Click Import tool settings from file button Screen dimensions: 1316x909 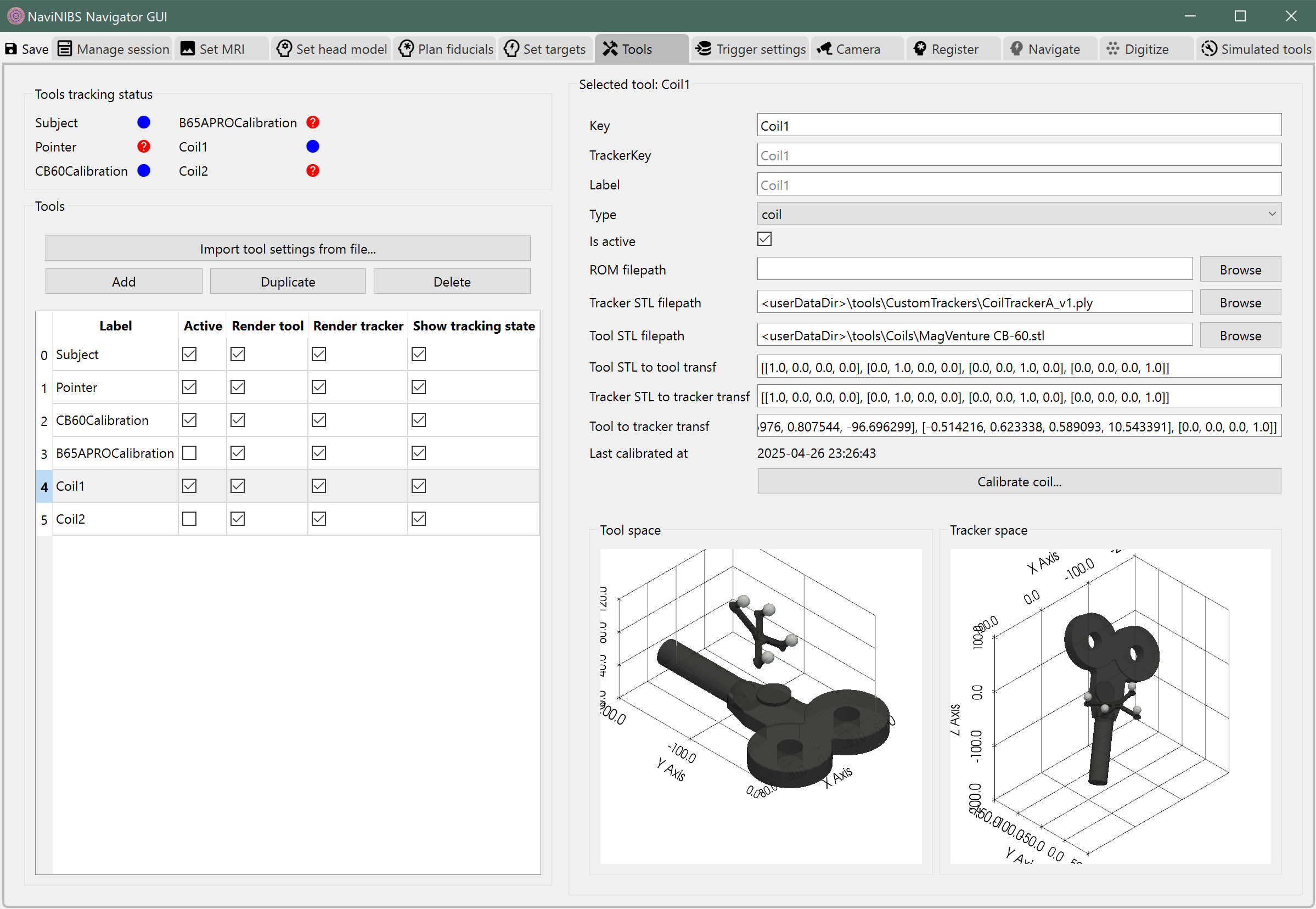click(288, 249)
